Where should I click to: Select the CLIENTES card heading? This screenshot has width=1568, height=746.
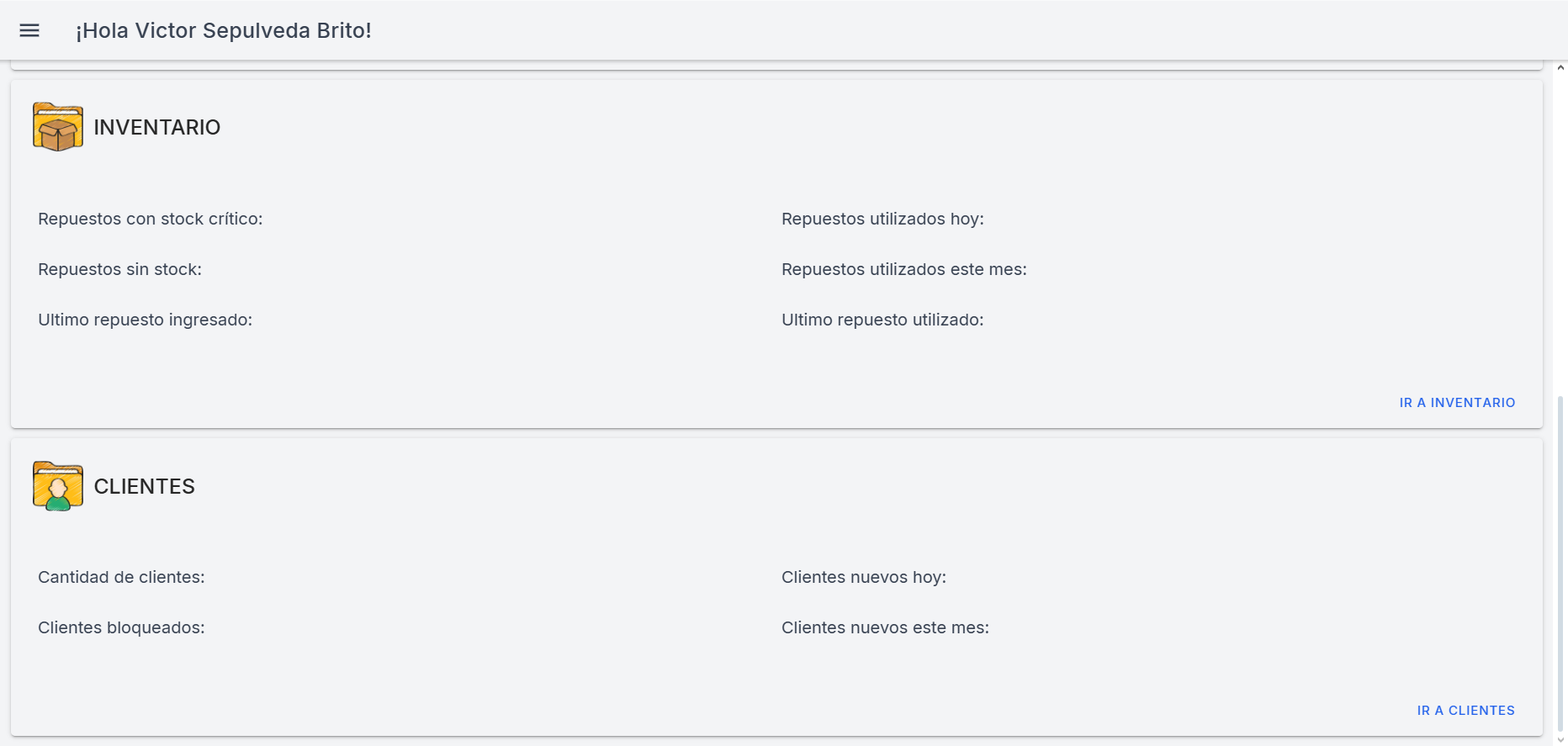145,486
